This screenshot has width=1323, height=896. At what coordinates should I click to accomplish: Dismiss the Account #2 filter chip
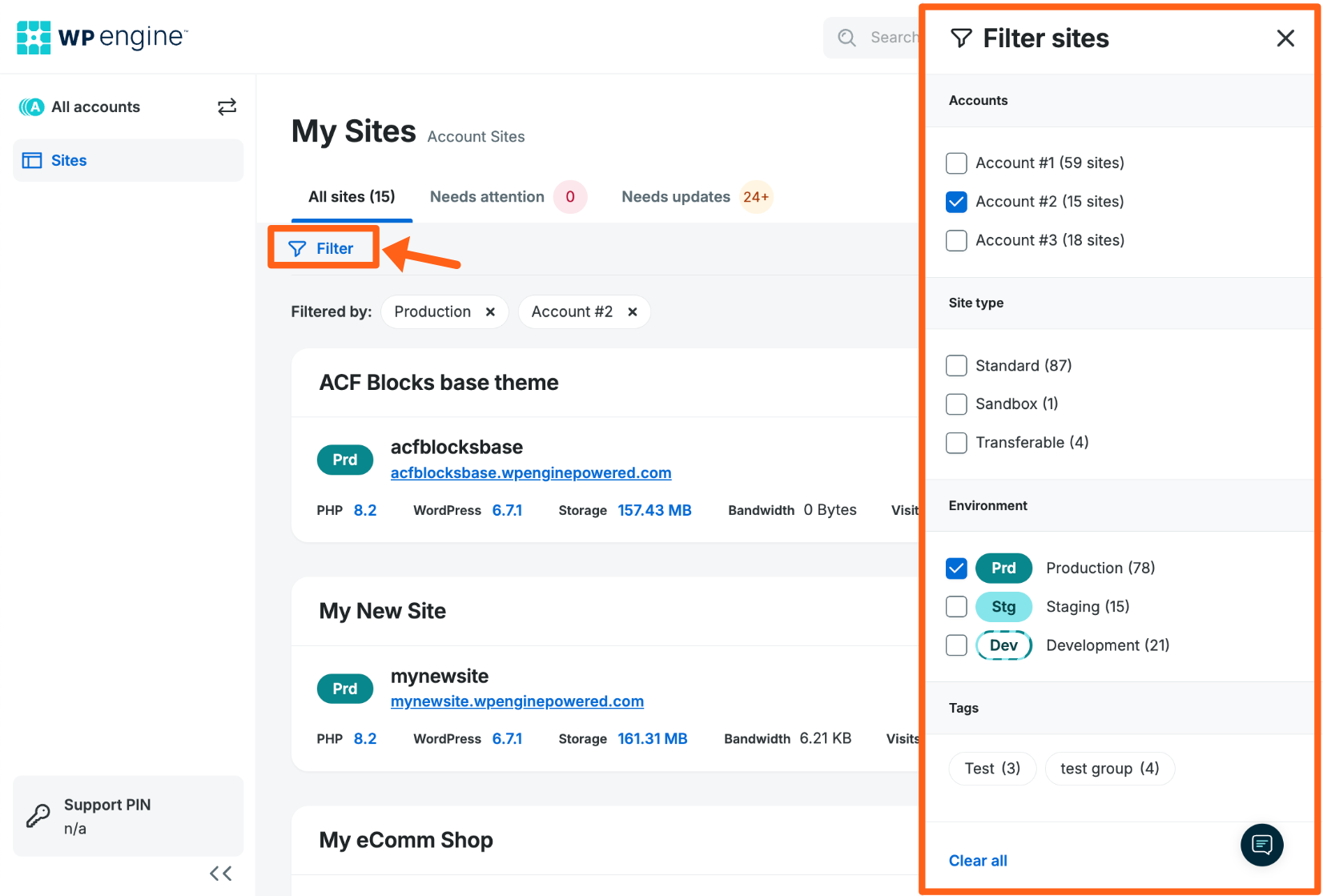(632, 311)
